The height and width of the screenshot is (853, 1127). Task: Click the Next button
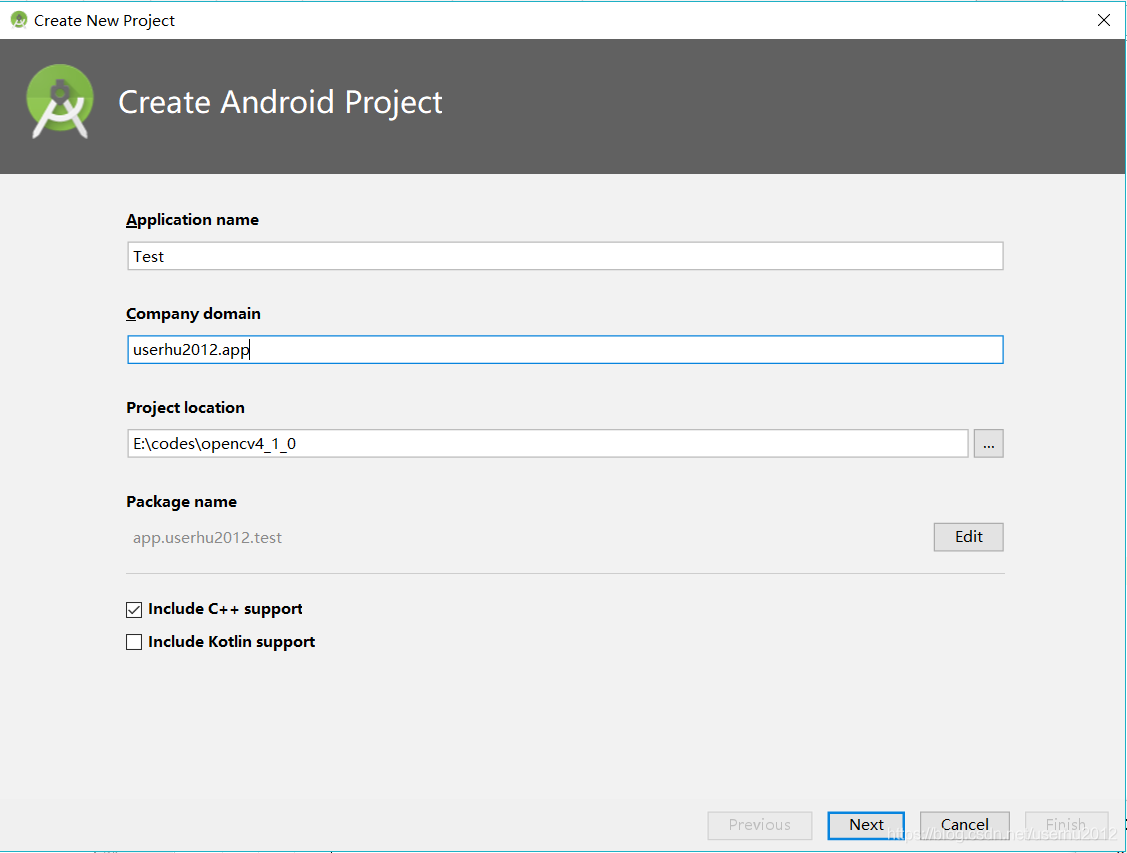point(865,825)
